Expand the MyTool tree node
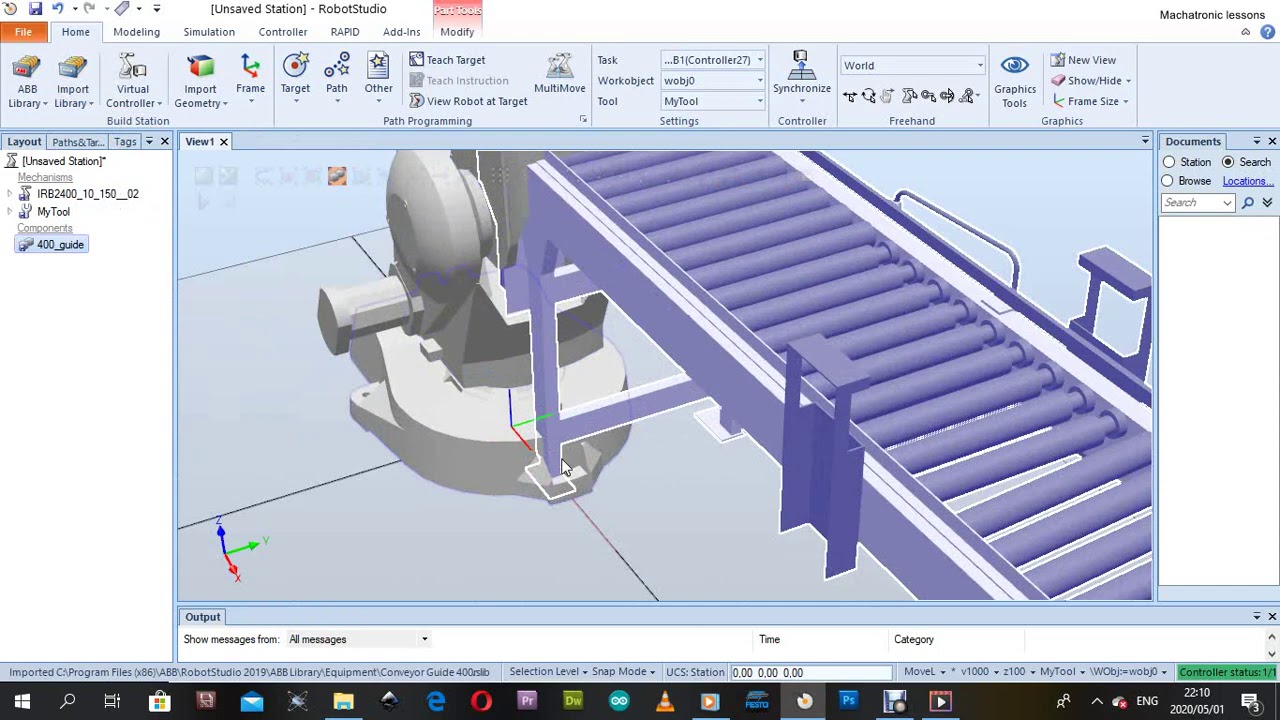 point(10,212)
